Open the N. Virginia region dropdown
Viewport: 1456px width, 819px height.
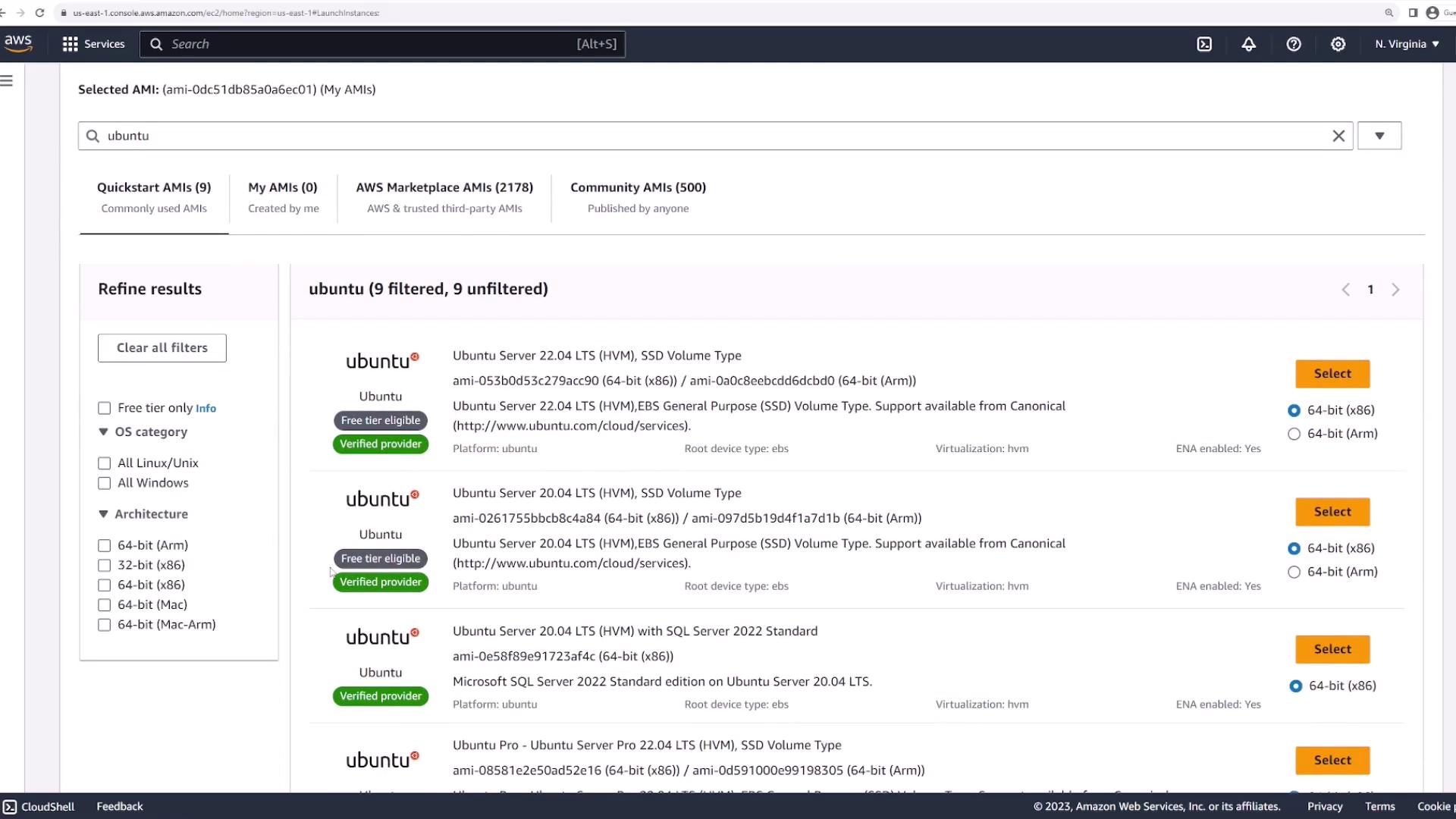[x=1407, y=44]
